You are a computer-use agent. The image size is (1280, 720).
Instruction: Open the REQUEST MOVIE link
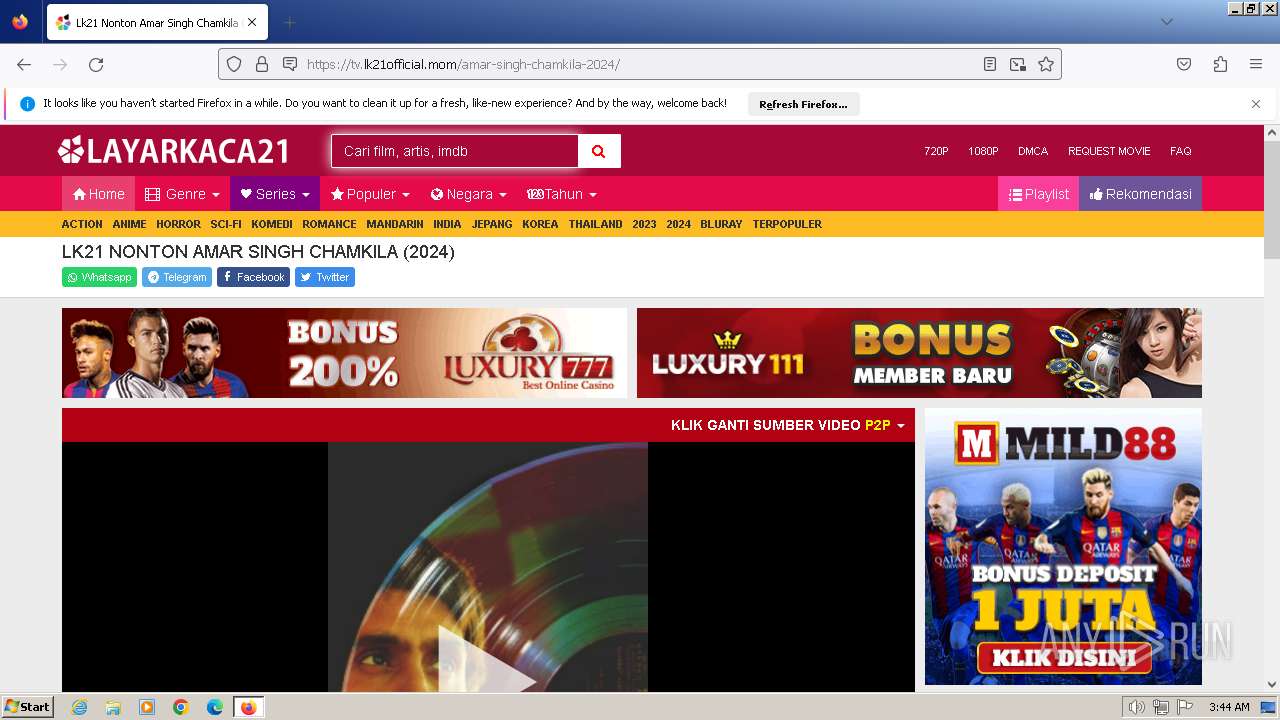click(1109, 151)
